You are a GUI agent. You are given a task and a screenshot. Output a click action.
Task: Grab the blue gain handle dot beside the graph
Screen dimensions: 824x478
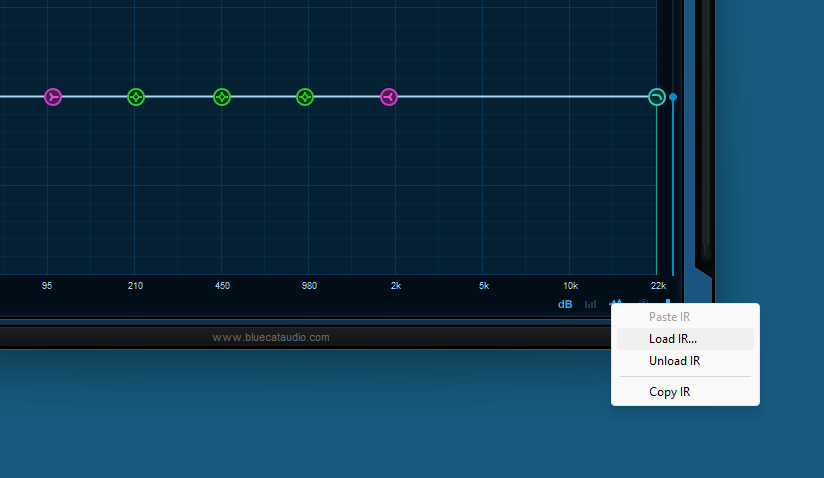click(x=673, y=97)
